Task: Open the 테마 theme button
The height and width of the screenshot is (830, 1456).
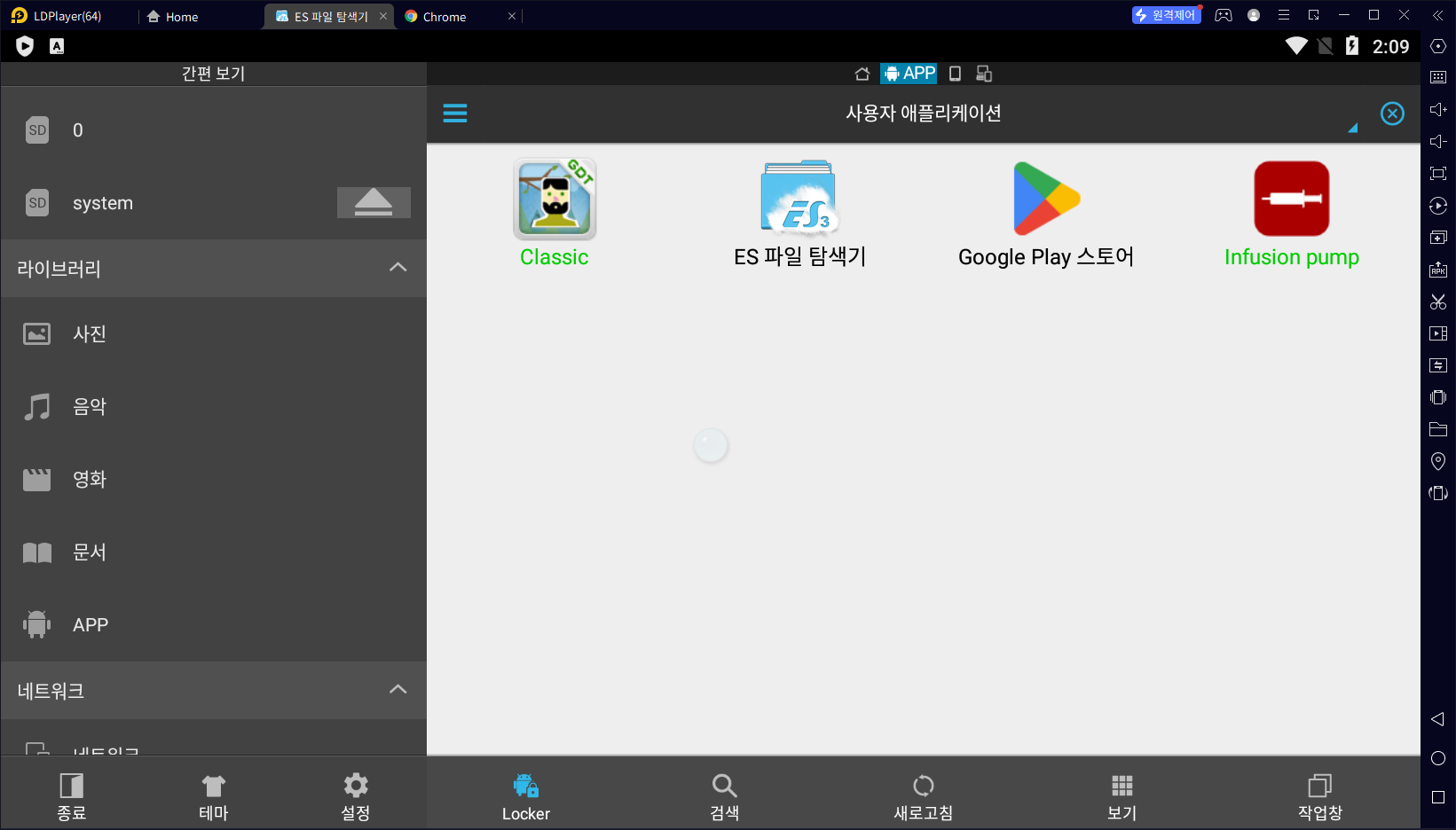Action: pos(214,795)
